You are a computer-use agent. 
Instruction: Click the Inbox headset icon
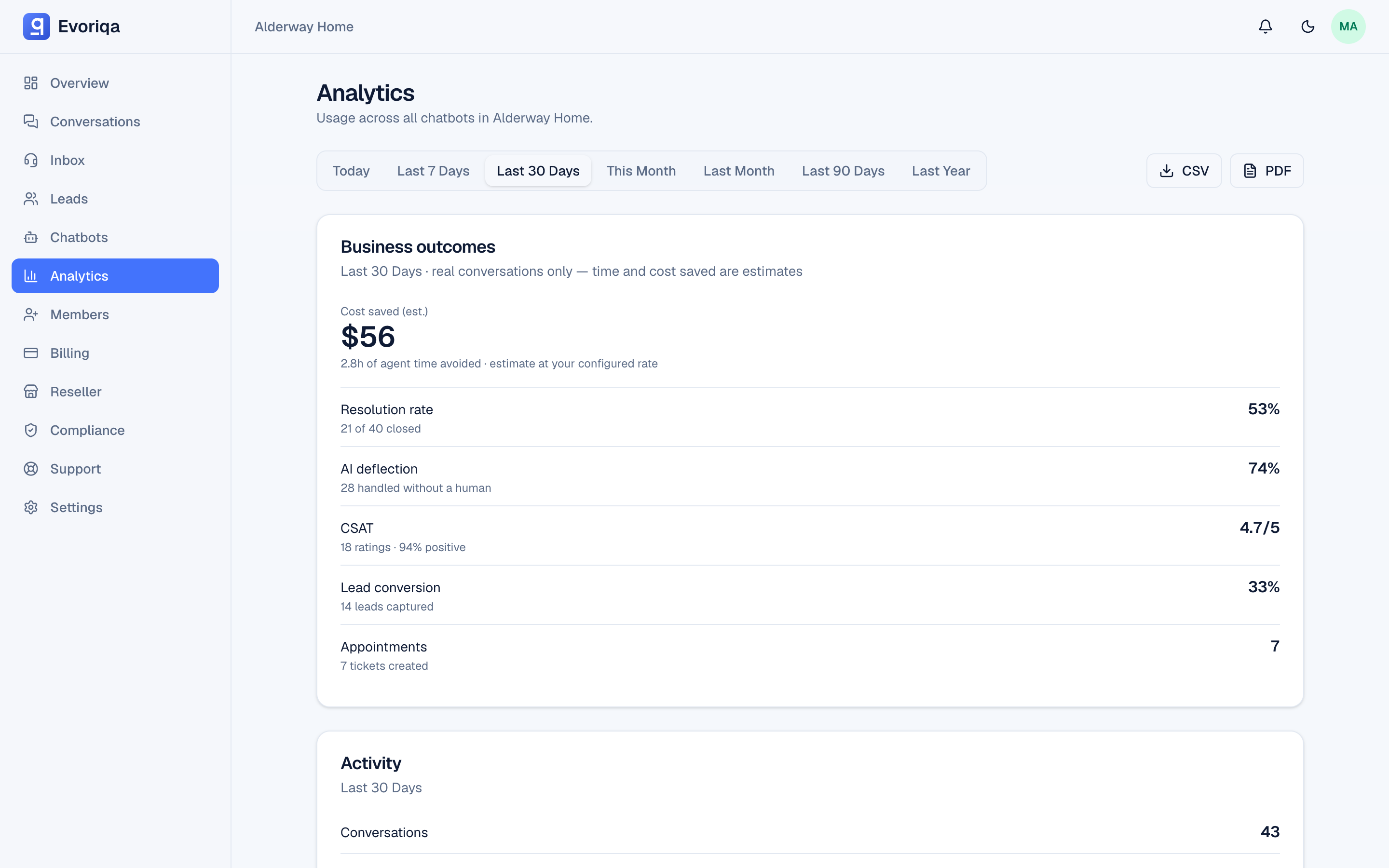point(31,160)
